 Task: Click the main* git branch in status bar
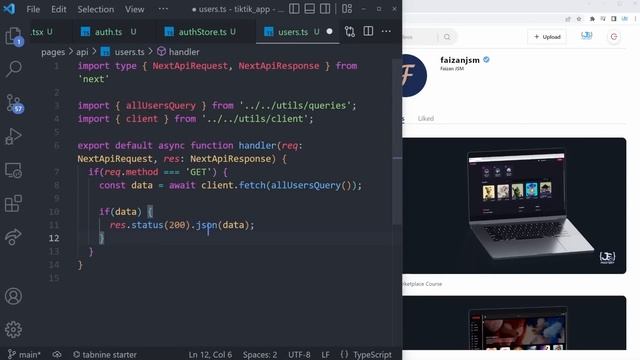(24, 354)
